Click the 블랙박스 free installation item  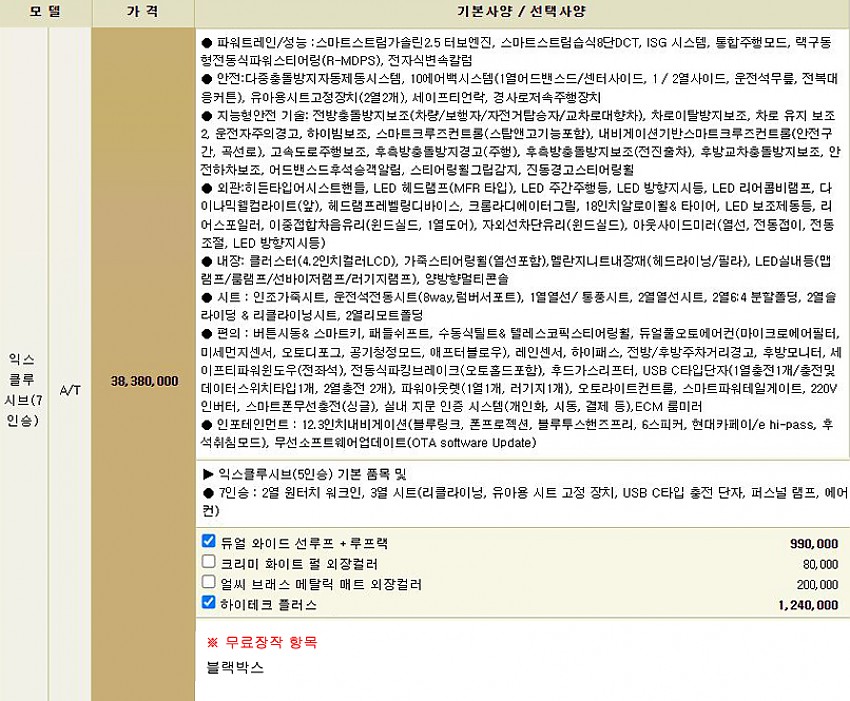235,666
